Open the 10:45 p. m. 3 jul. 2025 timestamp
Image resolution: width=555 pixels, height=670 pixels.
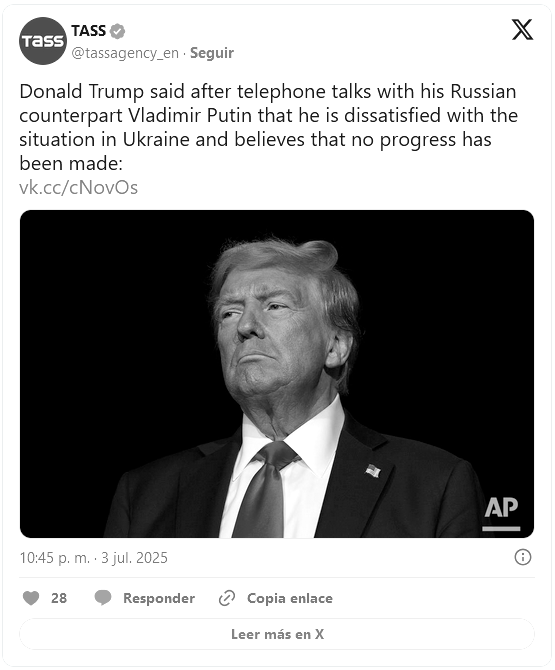pos(94,558)
